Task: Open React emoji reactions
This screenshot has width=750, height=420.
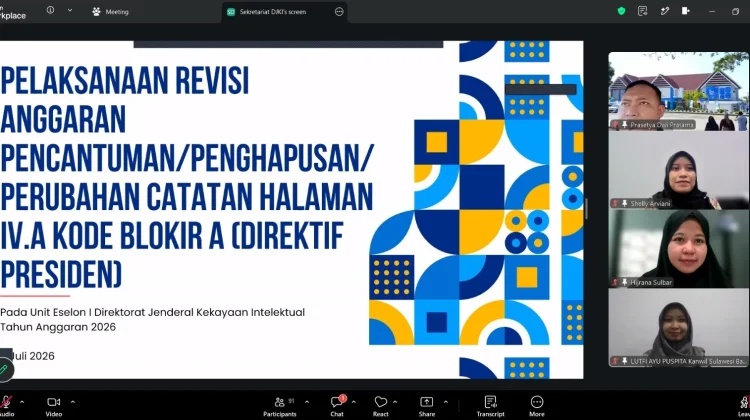Action: (381, 406)
